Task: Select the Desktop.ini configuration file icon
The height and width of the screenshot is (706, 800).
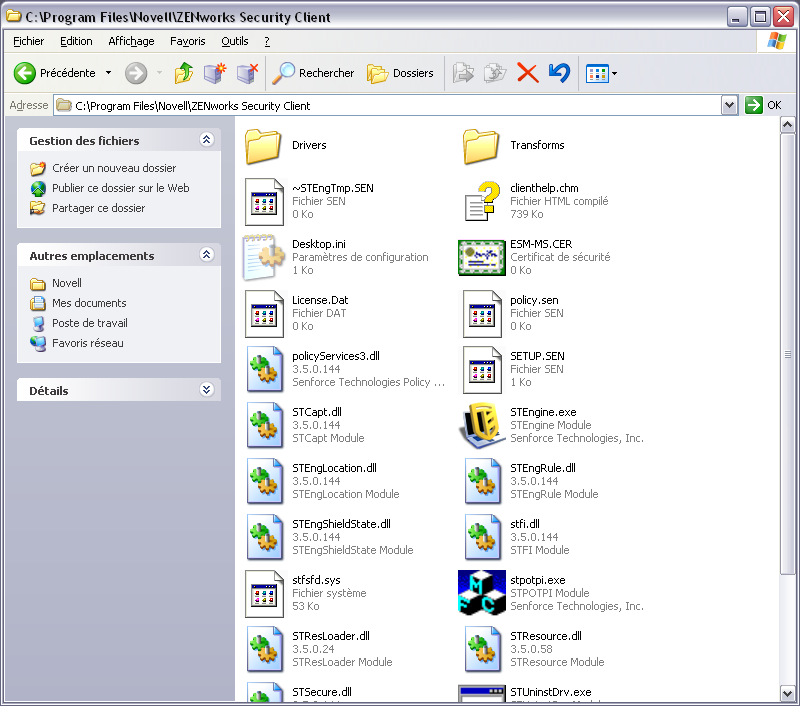Action: pyautogui.click(x=263, y=257)
